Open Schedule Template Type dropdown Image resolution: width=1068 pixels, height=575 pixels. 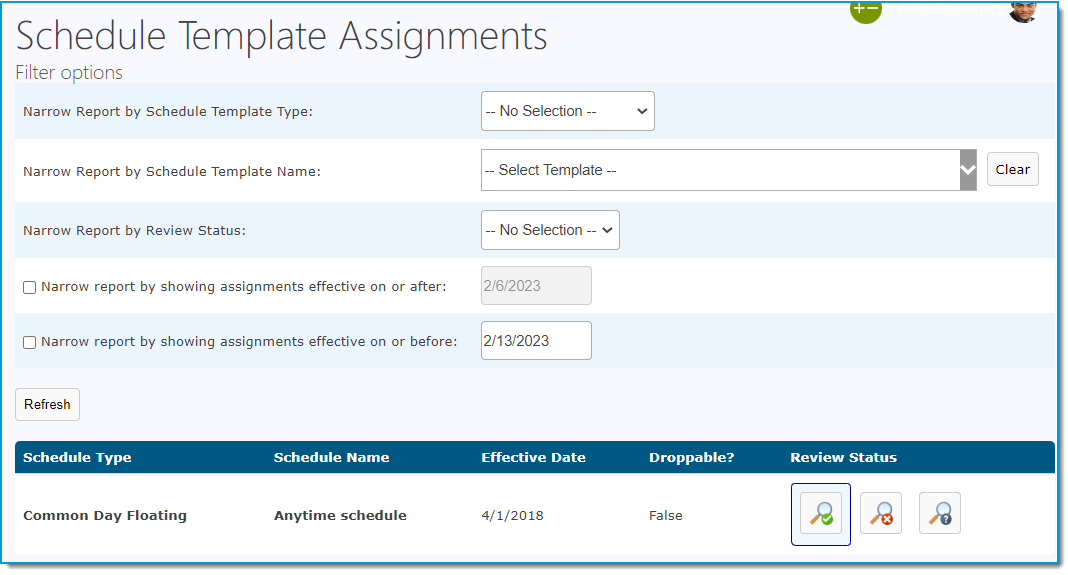567,111
